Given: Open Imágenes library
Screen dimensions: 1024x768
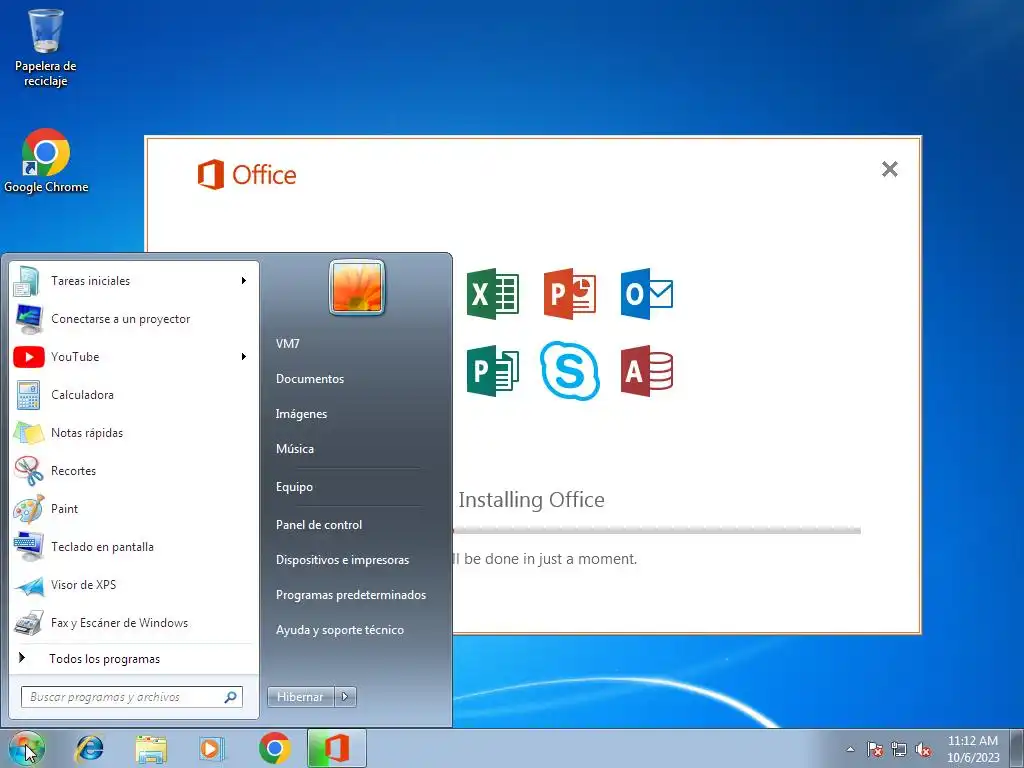Looking at the screenshot, I should click(301, 414).
